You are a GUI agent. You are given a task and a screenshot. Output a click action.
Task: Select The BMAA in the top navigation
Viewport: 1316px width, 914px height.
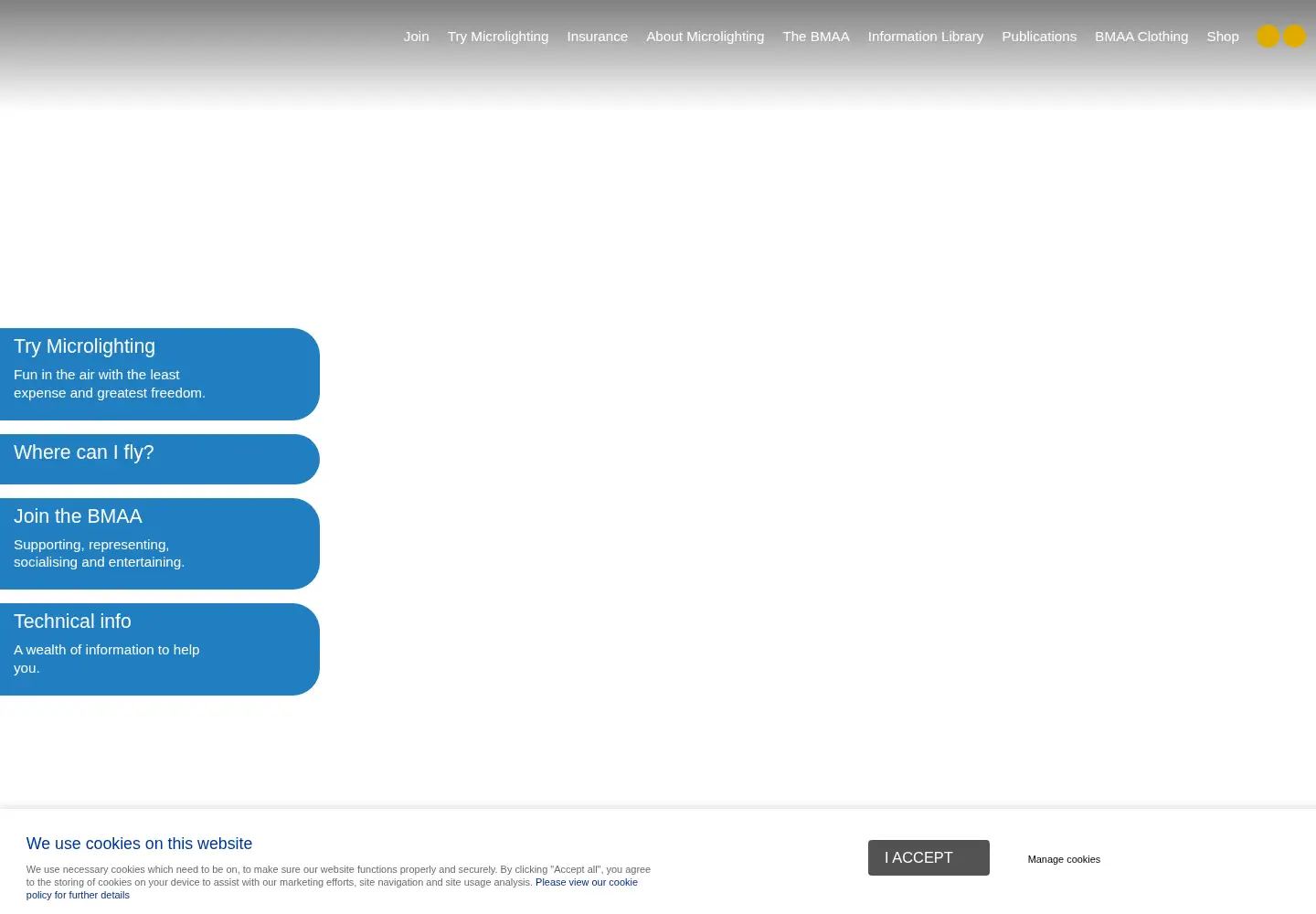point(816,37)
